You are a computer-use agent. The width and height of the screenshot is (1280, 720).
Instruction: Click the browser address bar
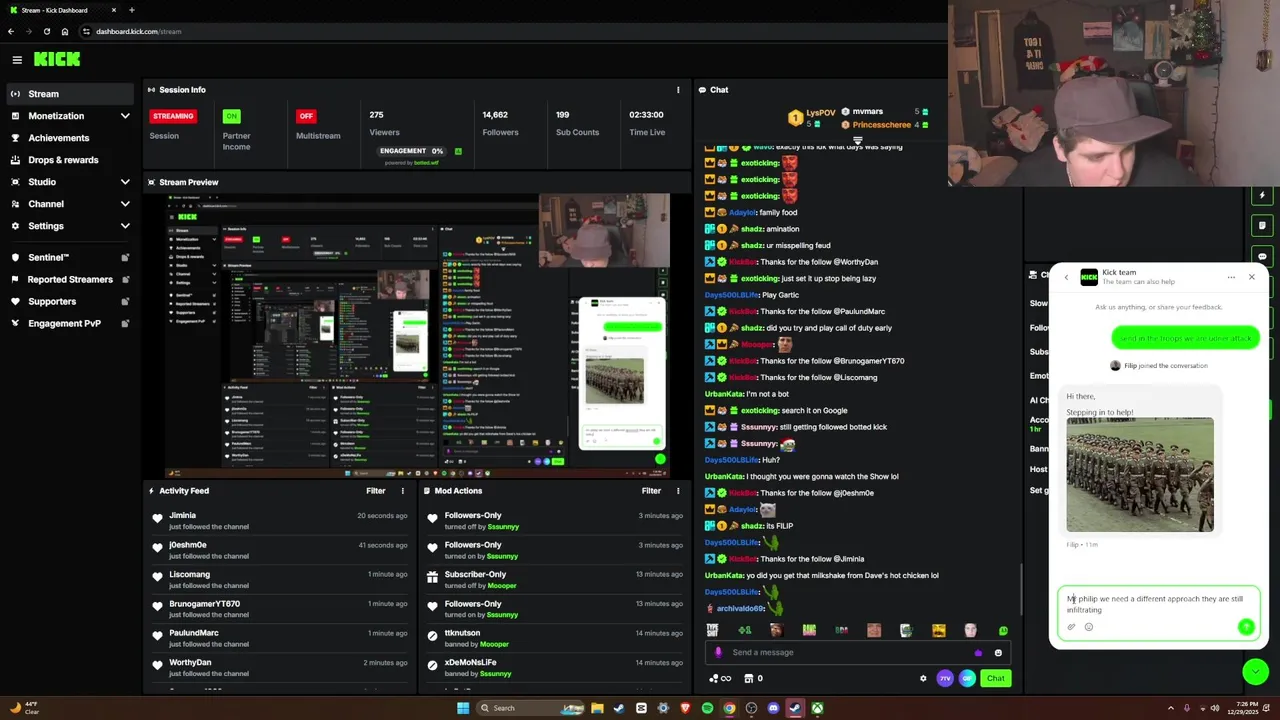[x=500, y=31]
